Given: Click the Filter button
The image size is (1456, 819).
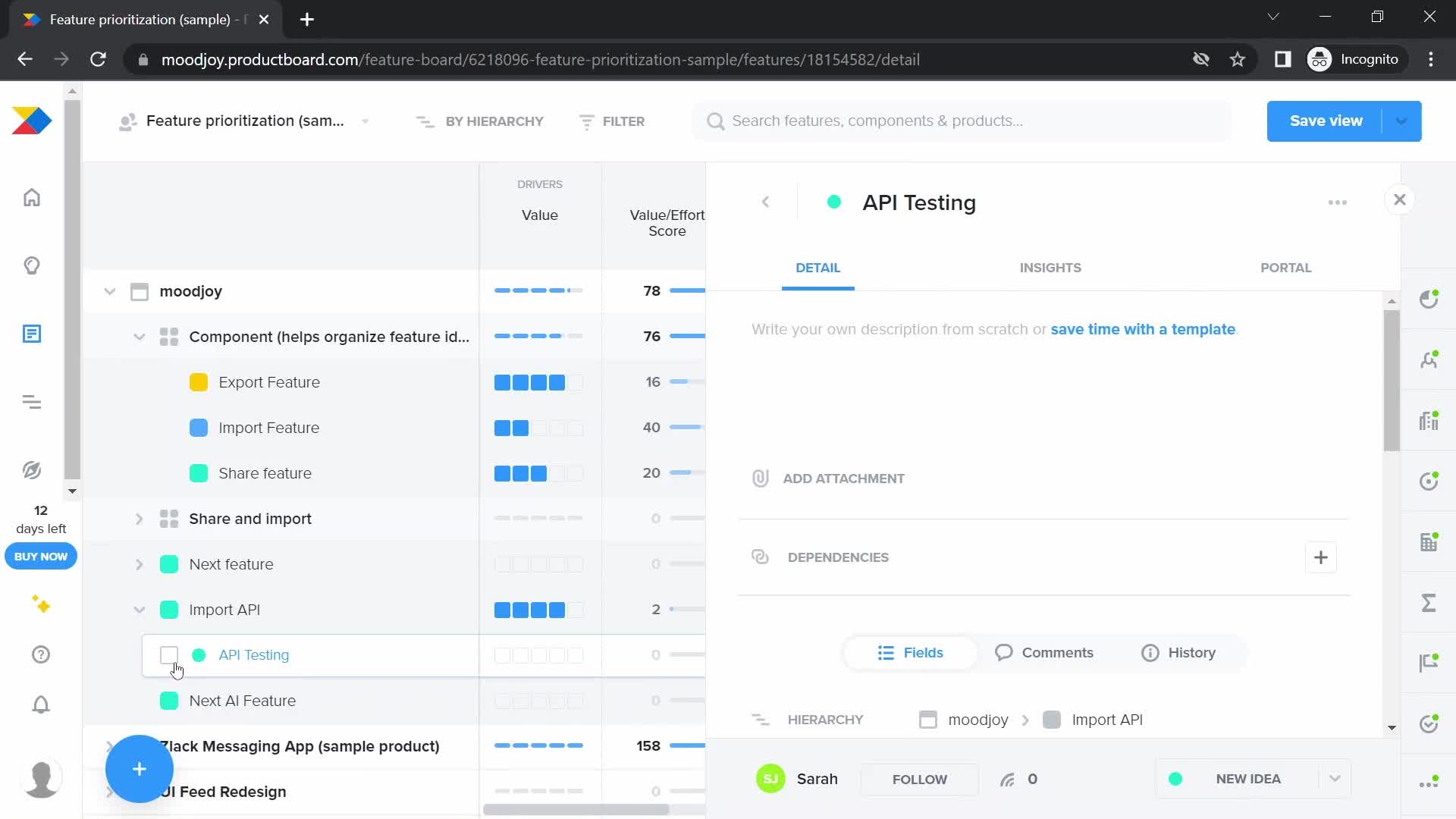Looking at the screenshot, I should 612,121.
